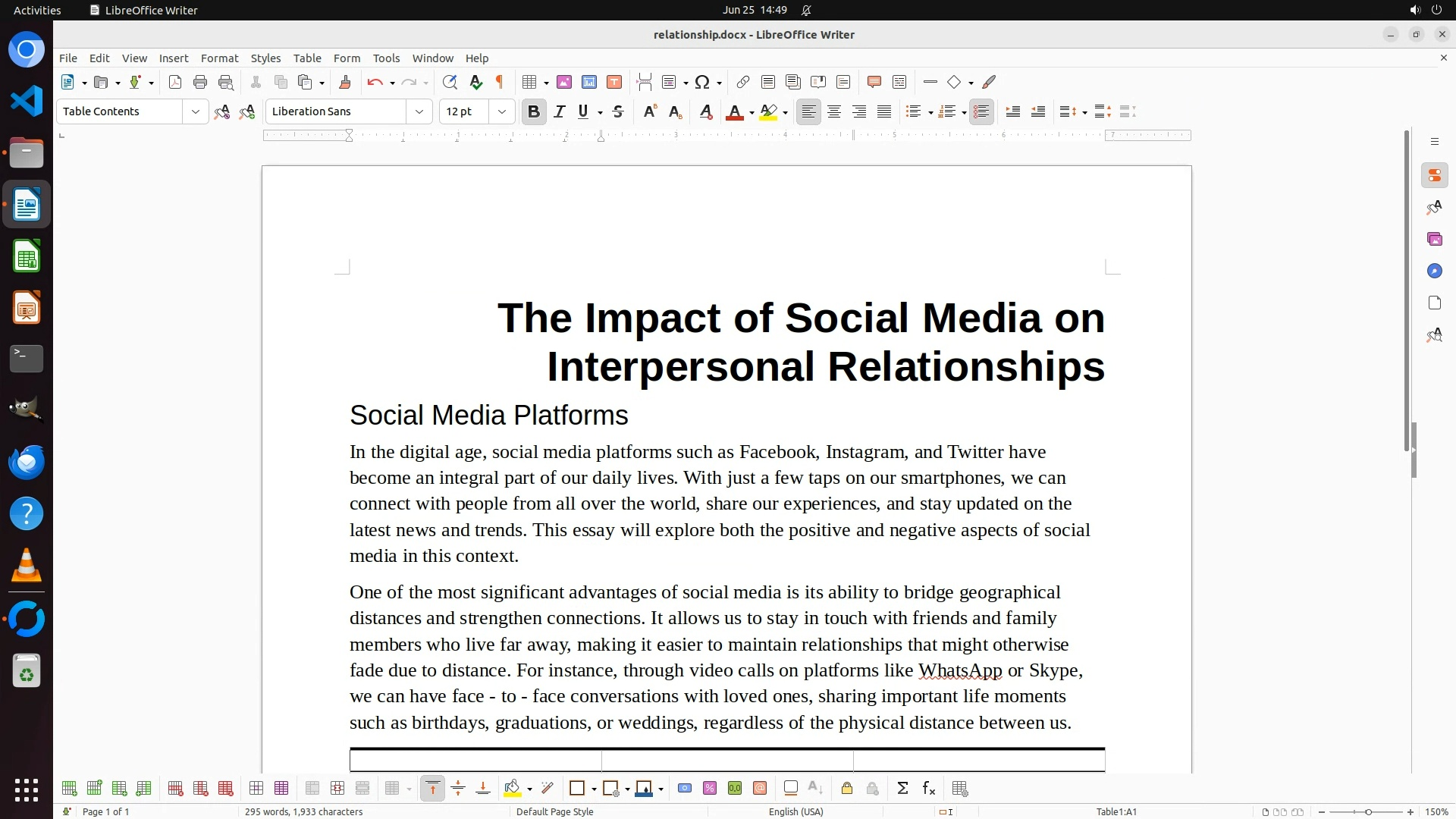Toggle Bold formatting

click(x=533, y=111)
